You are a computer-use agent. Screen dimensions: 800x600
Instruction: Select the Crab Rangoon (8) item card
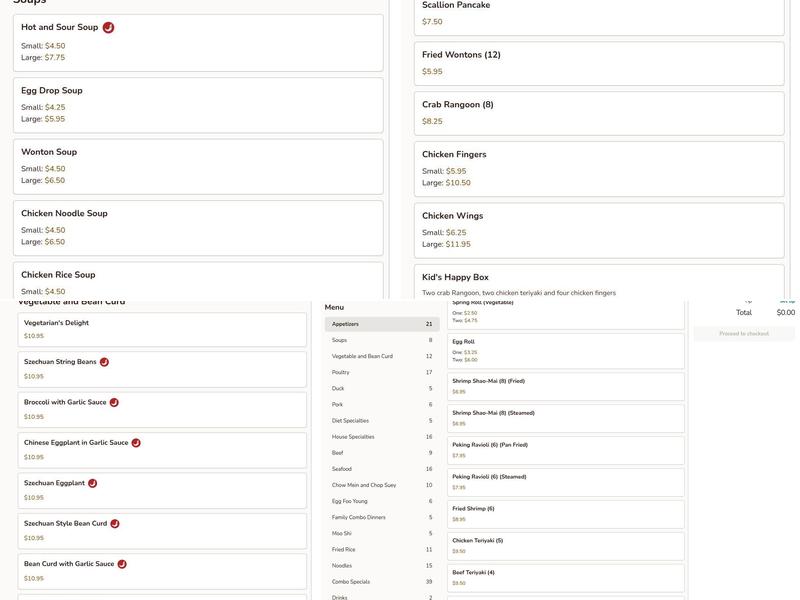click(599, 113)
